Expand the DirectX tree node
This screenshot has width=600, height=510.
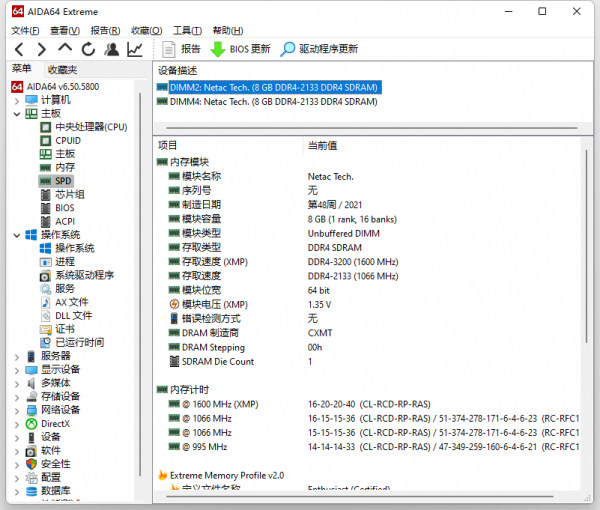pyautogui.click(x=17, y=424)
